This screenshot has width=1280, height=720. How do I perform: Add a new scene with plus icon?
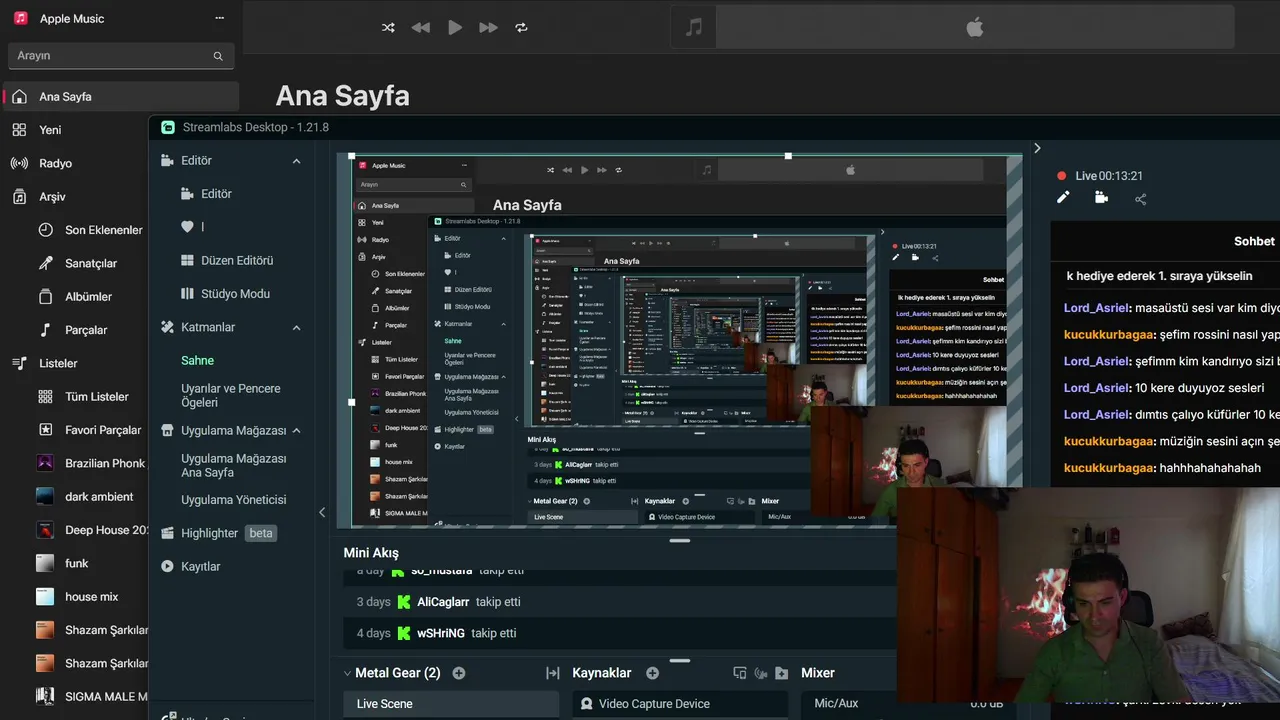[x=459, y=673]
